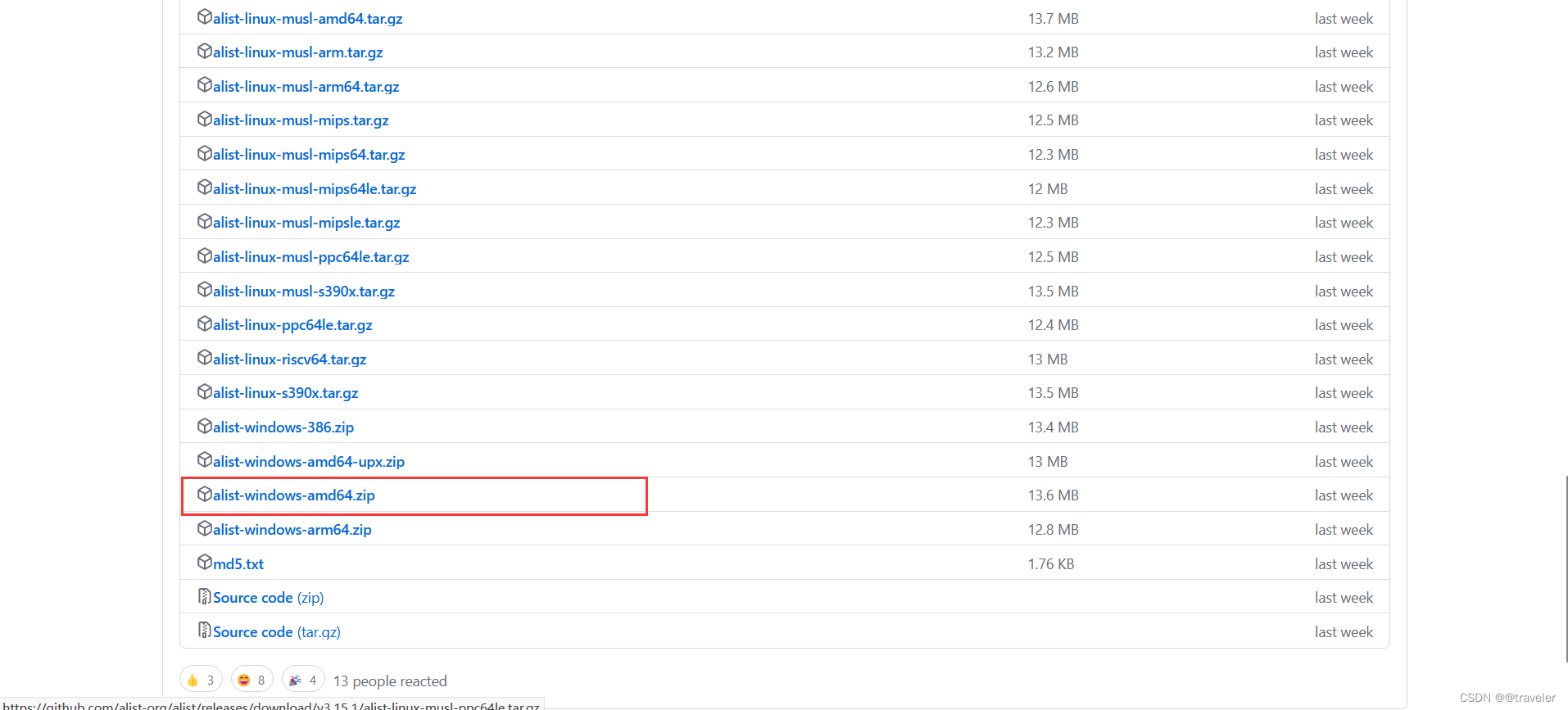This screenshot has height=710, width=1568.
Task: Download alist-linux-musl-mips64.tar.gz asset
Action: (309, 155)
